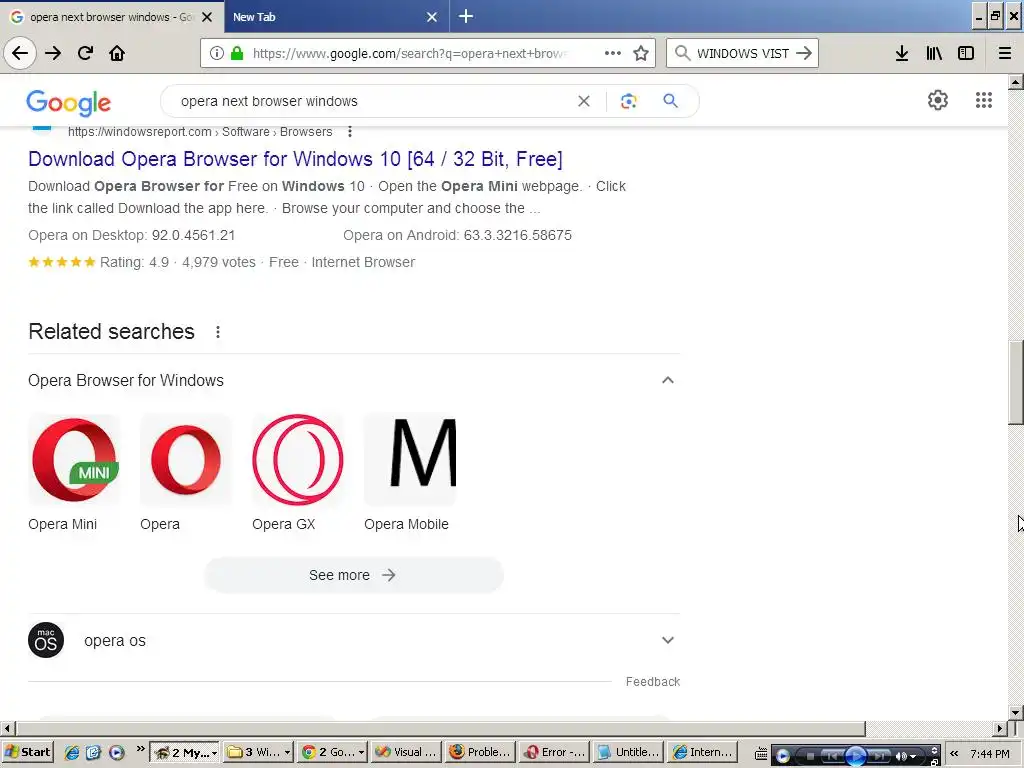Search by image with Google Lens
Viewport: 1024px width, 768px height.
click(x=628, y=101)
